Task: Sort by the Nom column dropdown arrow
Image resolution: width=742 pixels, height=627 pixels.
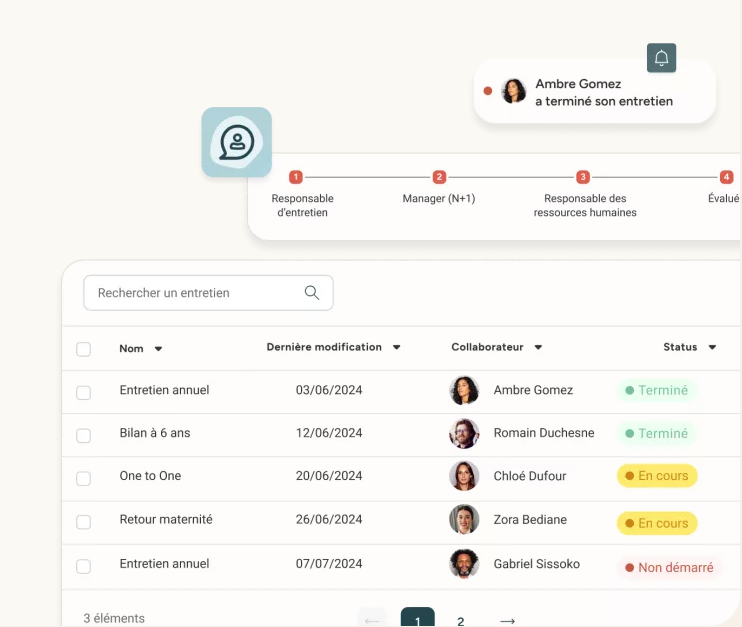Action: [158, 349]
